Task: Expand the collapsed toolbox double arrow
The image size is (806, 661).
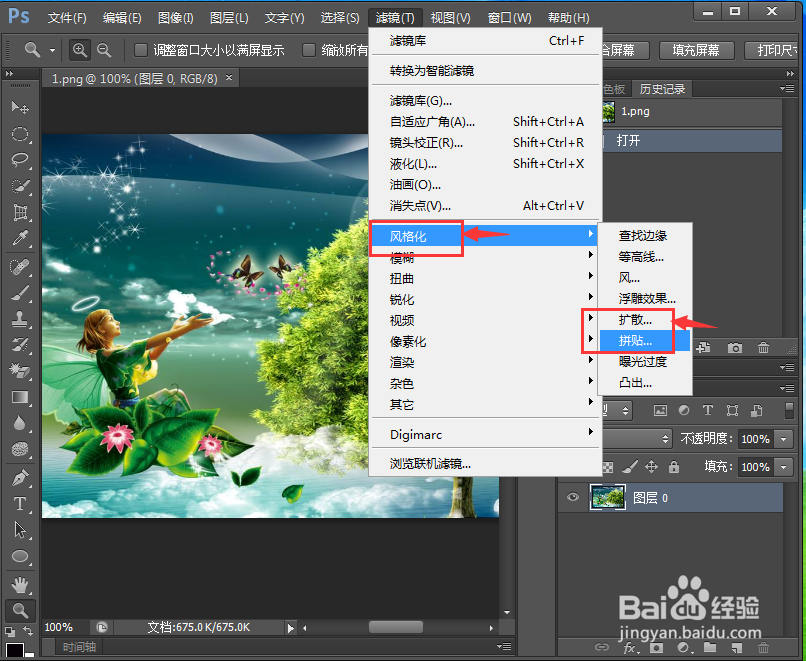Action: coord(9,74)
